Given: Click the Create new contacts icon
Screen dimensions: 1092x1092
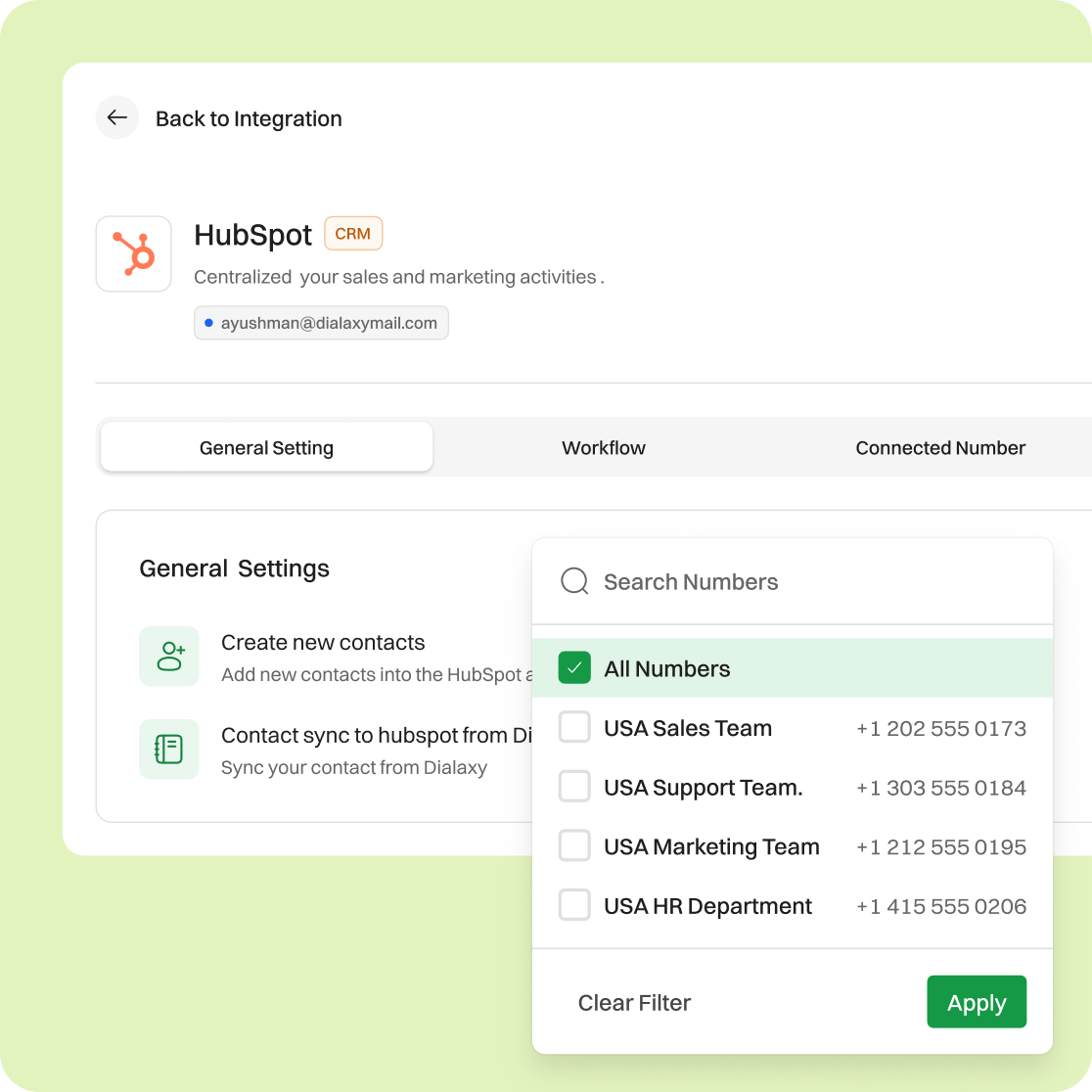Looking at the screenshot, I should 169,657.
